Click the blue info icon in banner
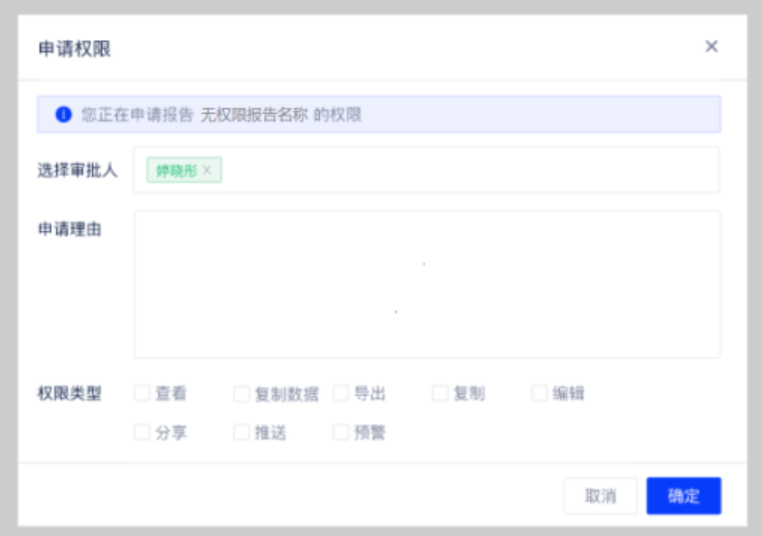 click(63, 115)
